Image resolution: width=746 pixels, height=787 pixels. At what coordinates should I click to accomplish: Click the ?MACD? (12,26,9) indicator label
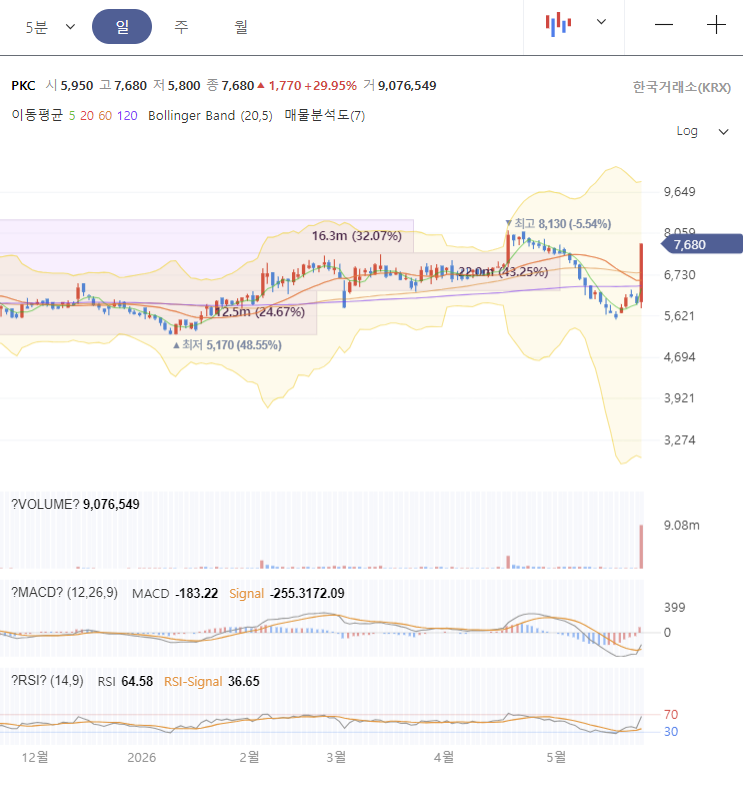tap(64, 593)
